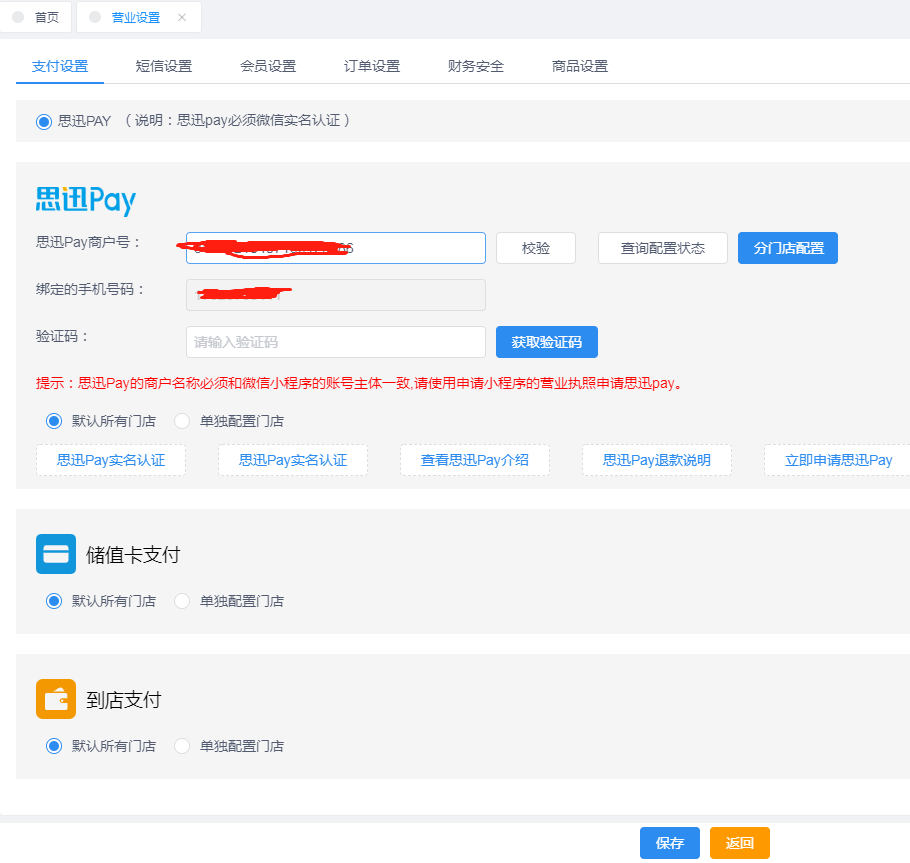Click 立即申请思迅Pay link
This screenshot has width=910, height=863.
click(x=838, y=460)
